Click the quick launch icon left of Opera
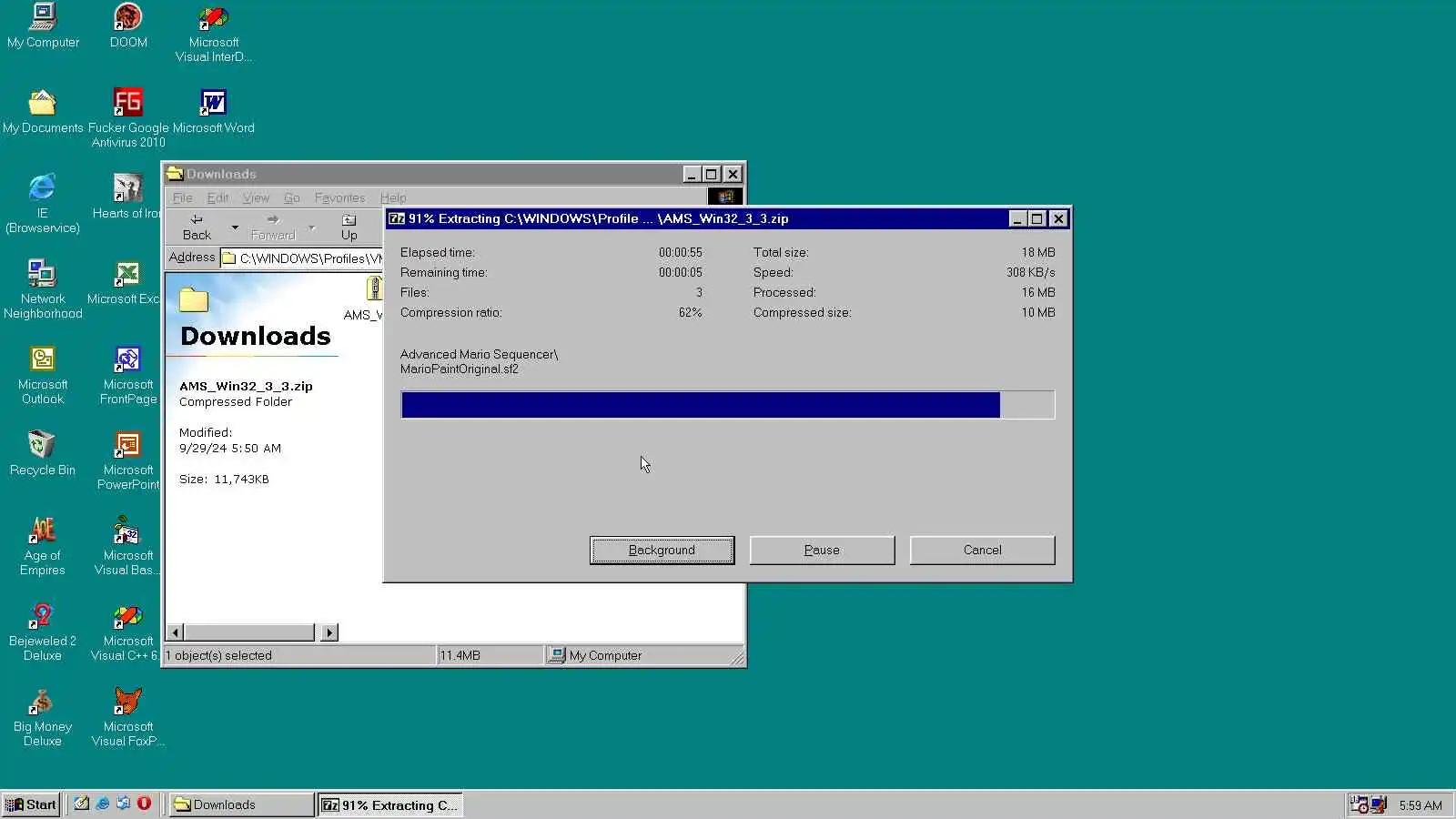Viewport: 1456px width, 819px height. tap(124, 804)
